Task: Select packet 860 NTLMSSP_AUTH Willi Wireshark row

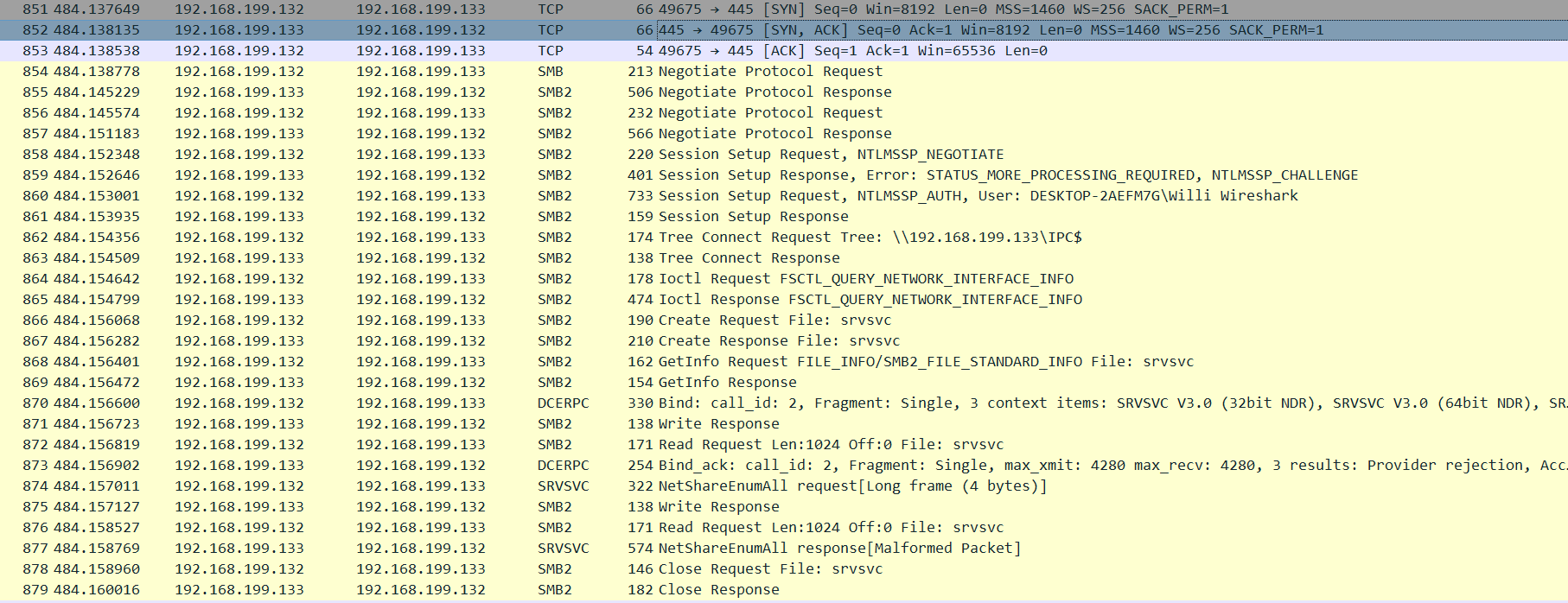Action: tap(784, 196)
